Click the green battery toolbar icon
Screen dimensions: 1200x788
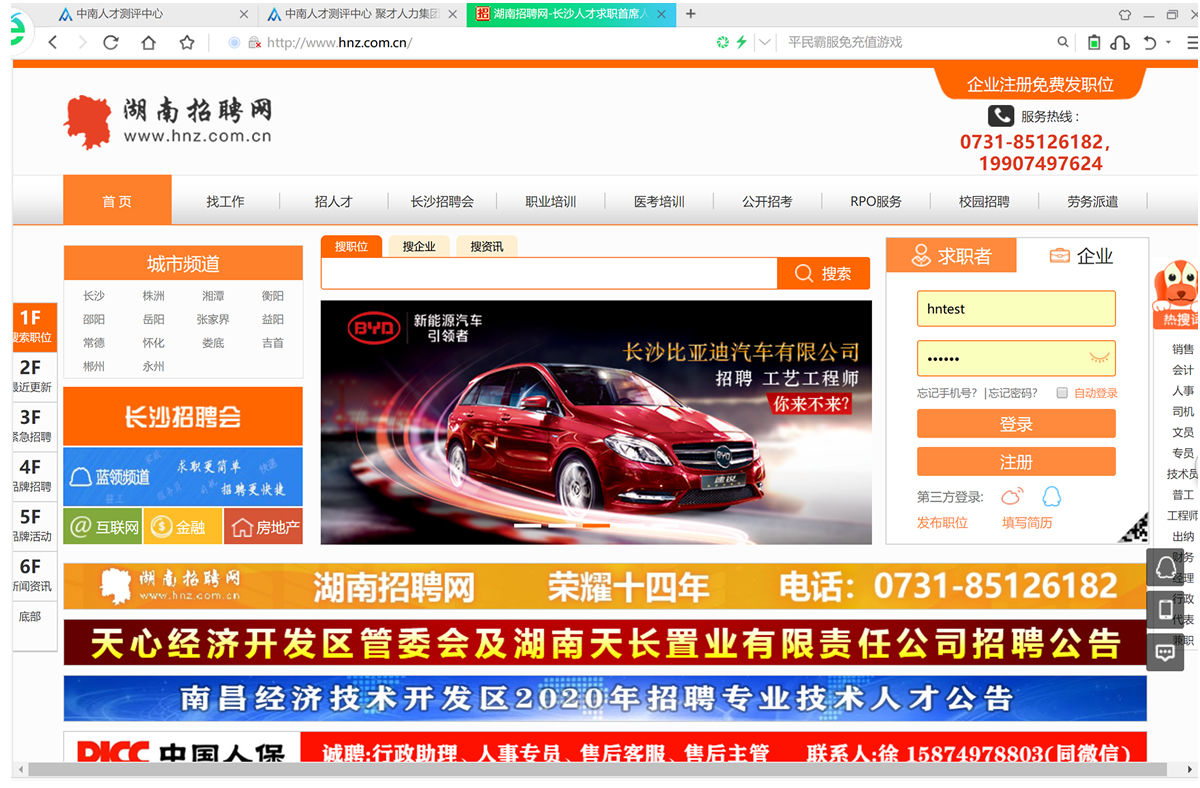pyautogui.click(x=1094, y=42)
